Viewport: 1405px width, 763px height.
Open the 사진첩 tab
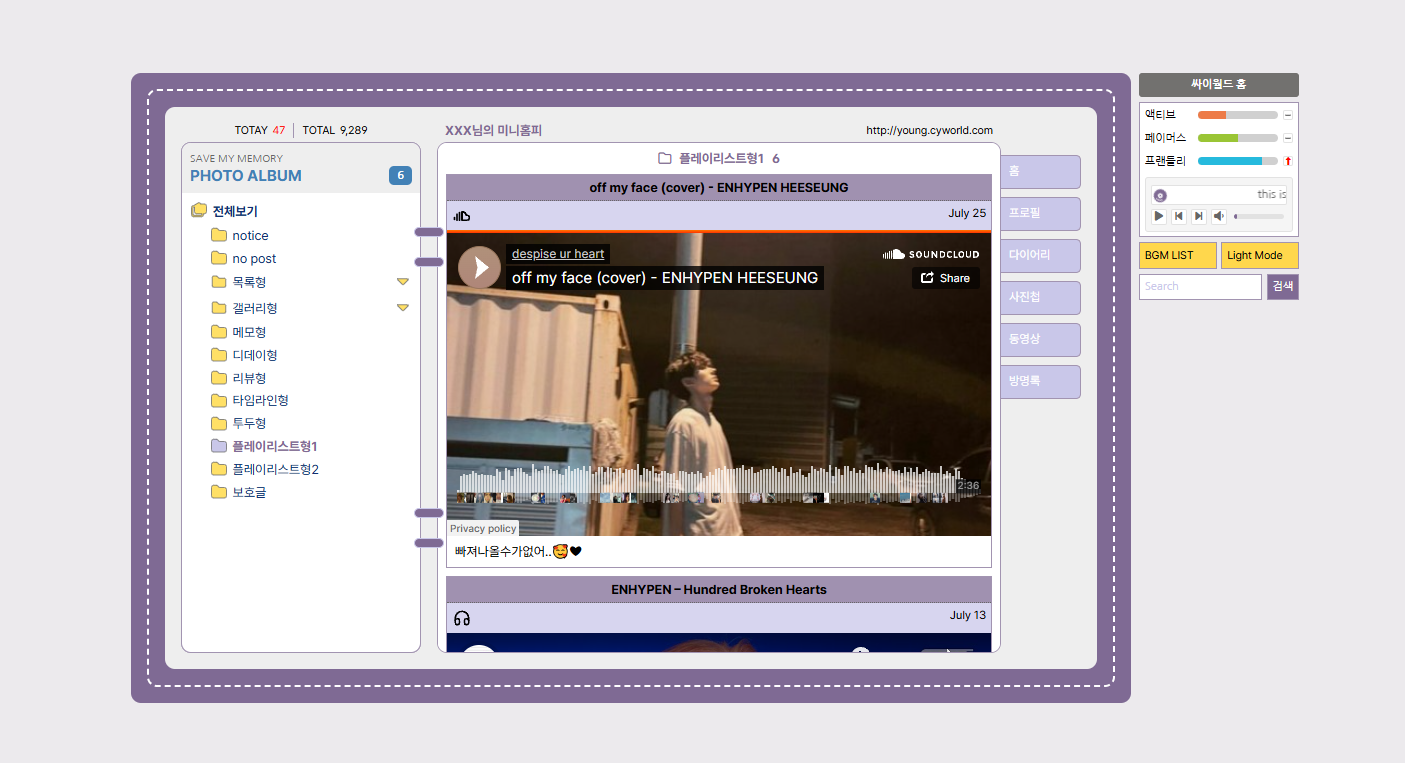(1041, 298)
